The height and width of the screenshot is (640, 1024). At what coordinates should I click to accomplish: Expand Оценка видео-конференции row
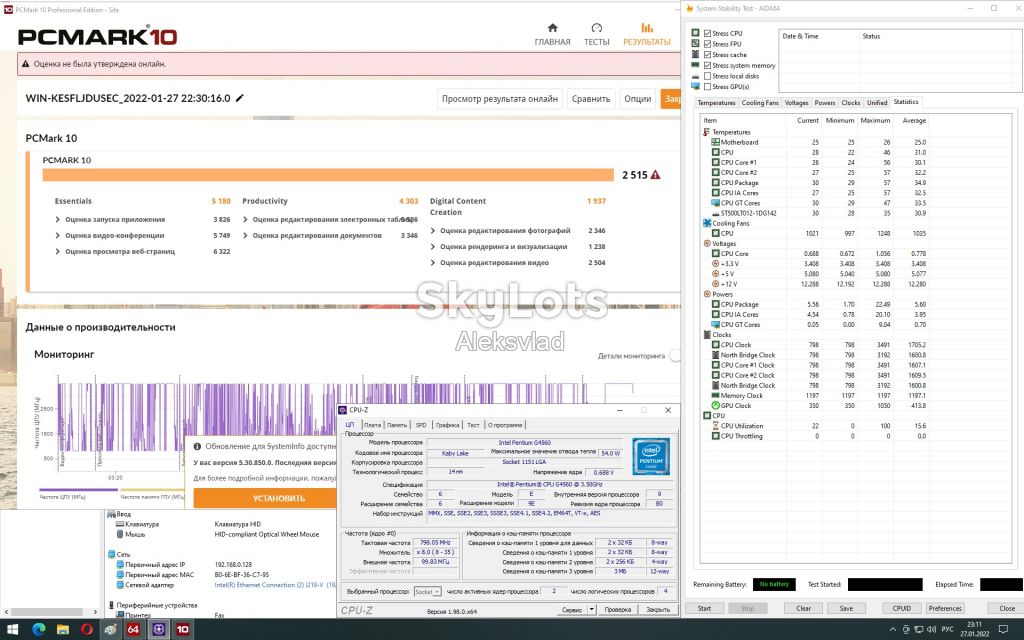[x=57, y=235]
